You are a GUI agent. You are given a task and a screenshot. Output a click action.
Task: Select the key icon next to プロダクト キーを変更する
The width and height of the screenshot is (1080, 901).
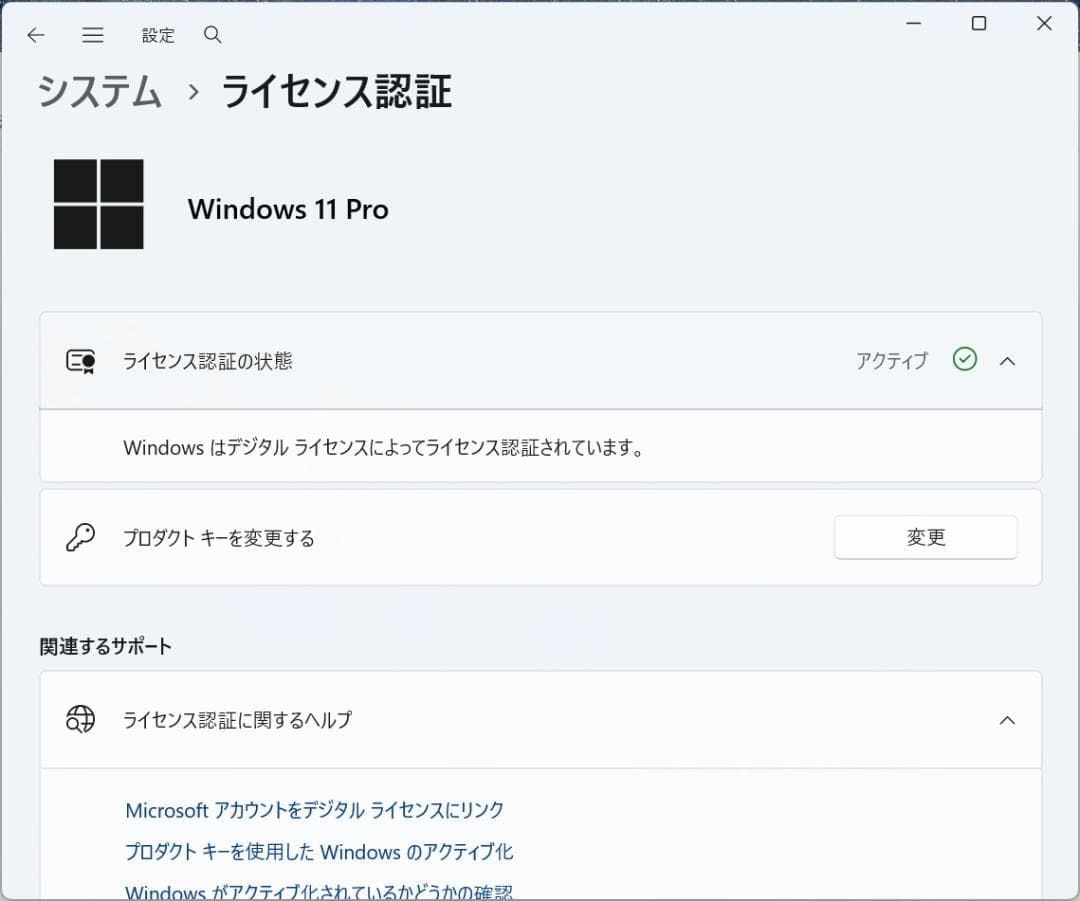coord(80,537)
